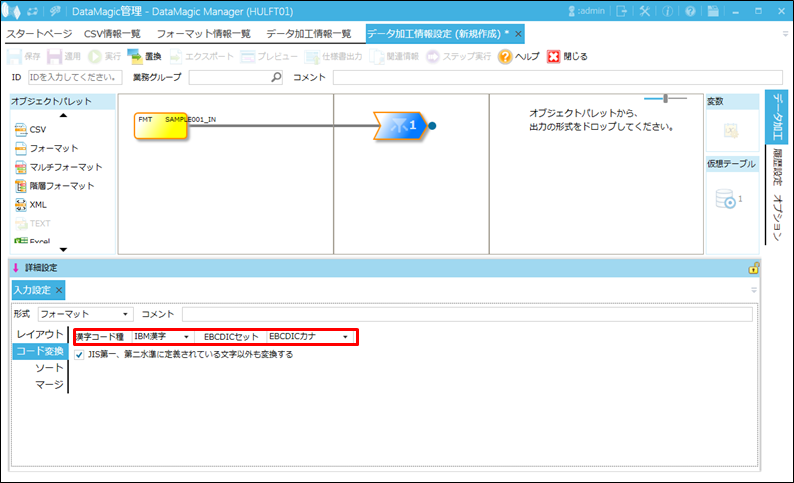Open ヘルプ (help) from the toolbar
The image size is (794, 483).
pos(506,56)
